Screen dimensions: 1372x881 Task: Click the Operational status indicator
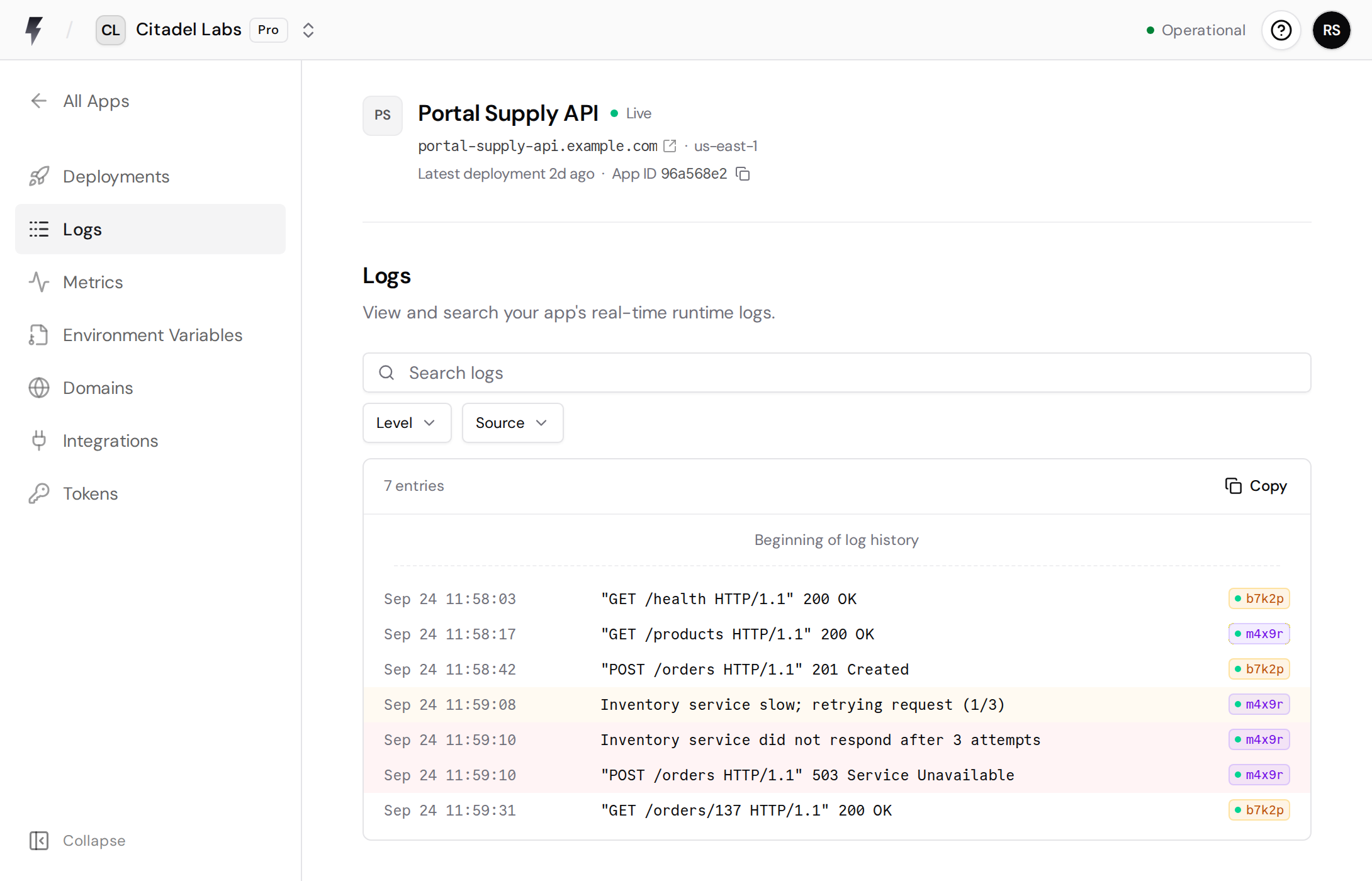pos(1196,30)
